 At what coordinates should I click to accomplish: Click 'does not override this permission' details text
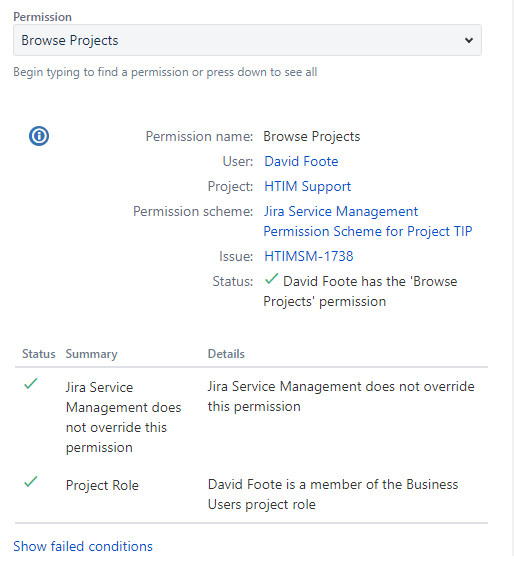click(341, 396)
